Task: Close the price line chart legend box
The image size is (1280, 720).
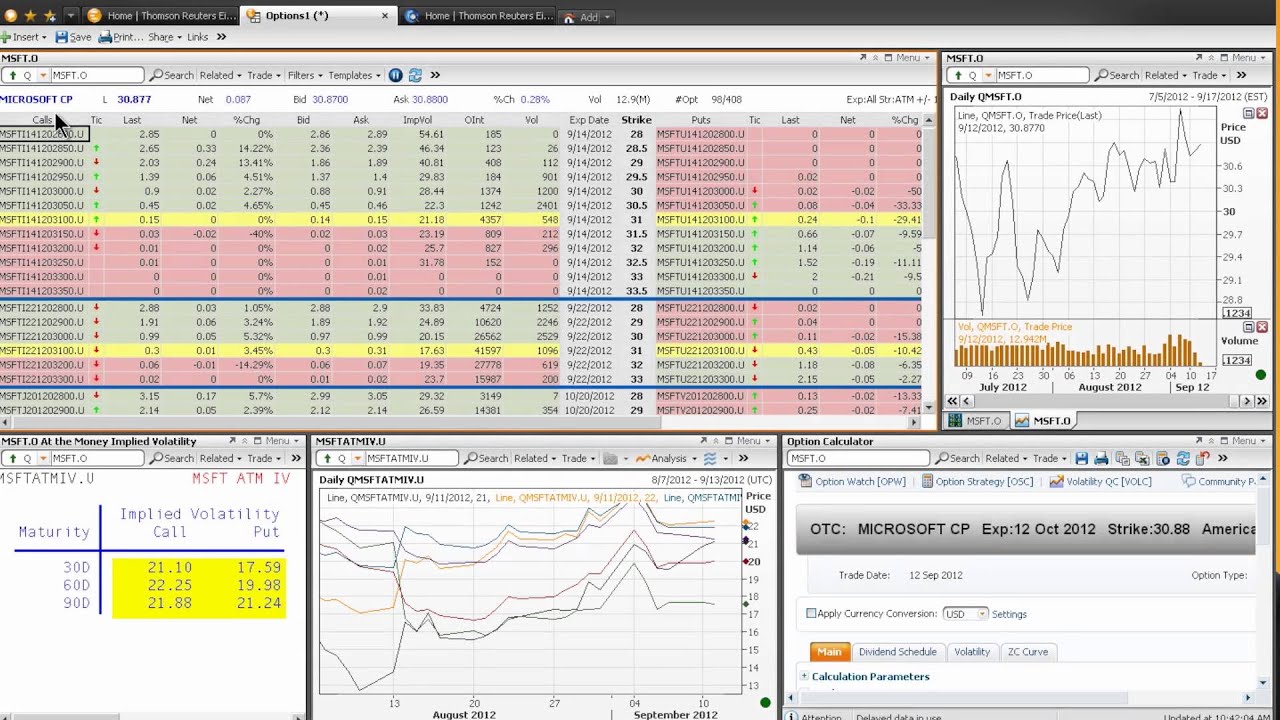Action: click(1262, 113)
